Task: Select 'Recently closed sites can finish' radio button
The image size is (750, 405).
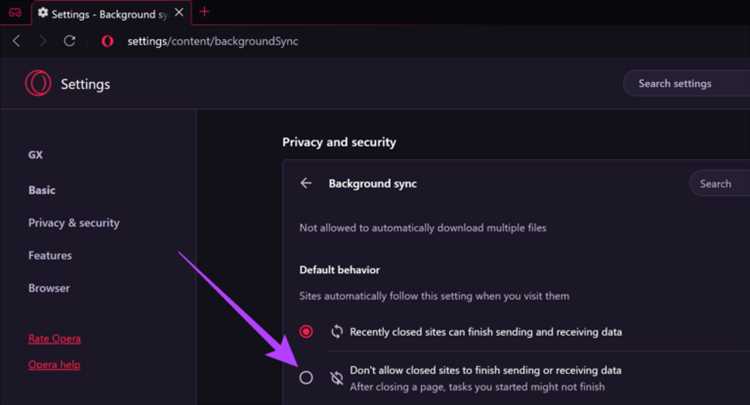Action: coord(306,331)
